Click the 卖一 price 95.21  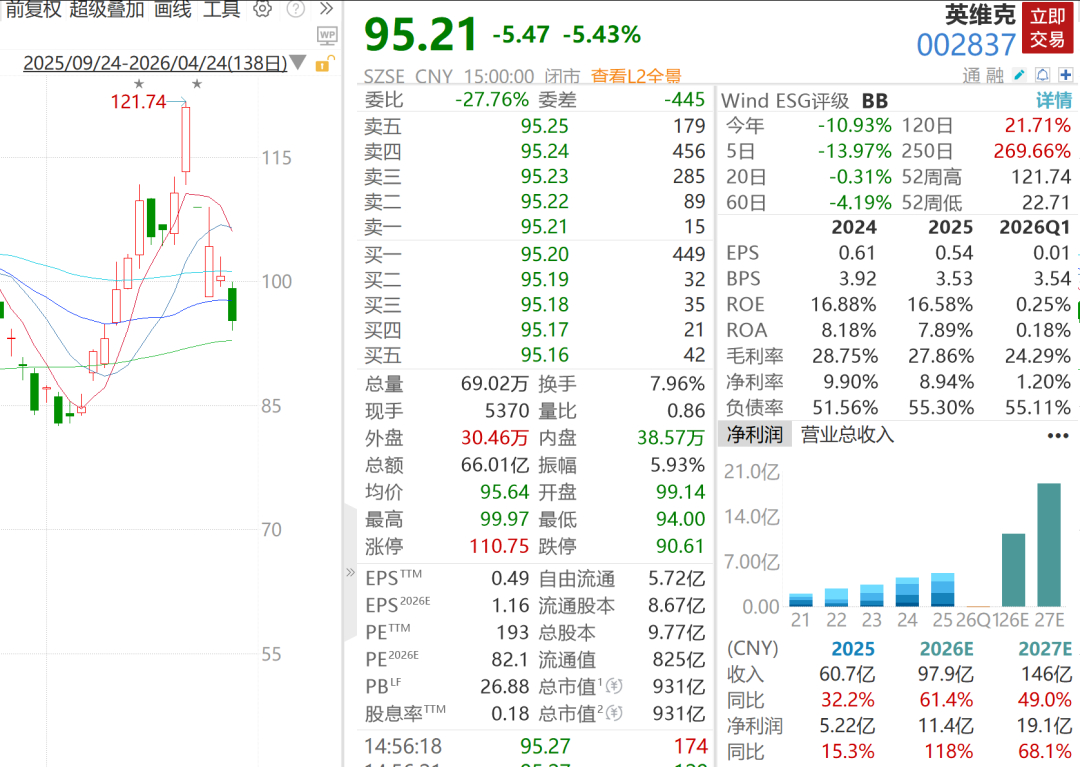point(544,227)
